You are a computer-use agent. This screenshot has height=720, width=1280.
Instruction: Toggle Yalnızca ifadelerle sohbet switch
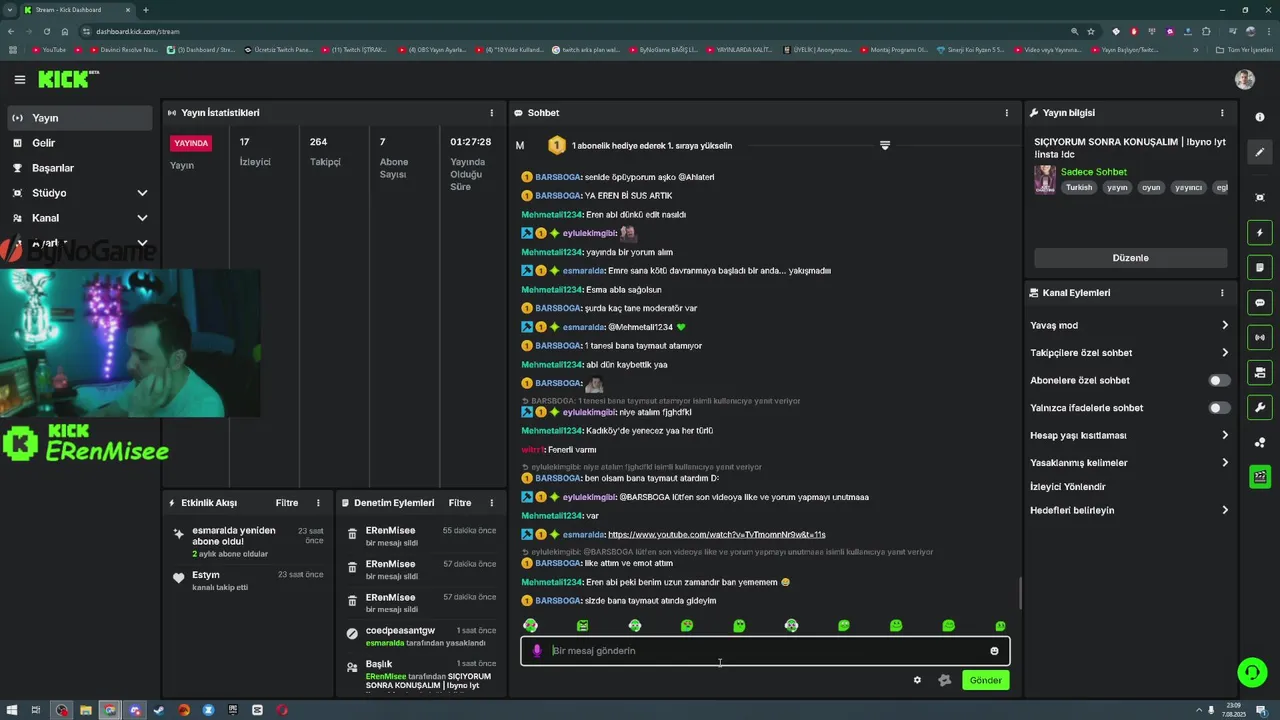click(1219, 408)
